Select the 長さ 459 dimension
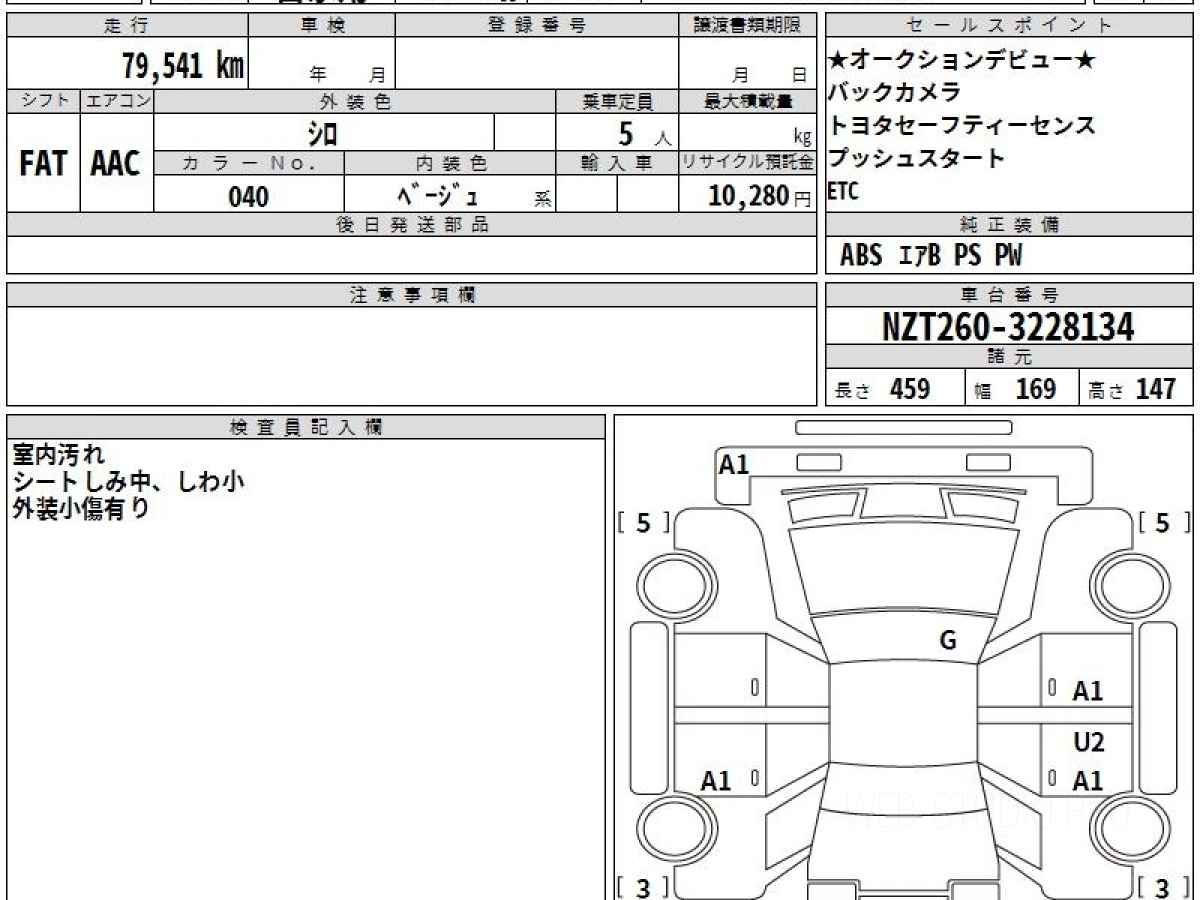Image resolution: width=1200 pixels, height=900 pixels. (x=883, y=389)
